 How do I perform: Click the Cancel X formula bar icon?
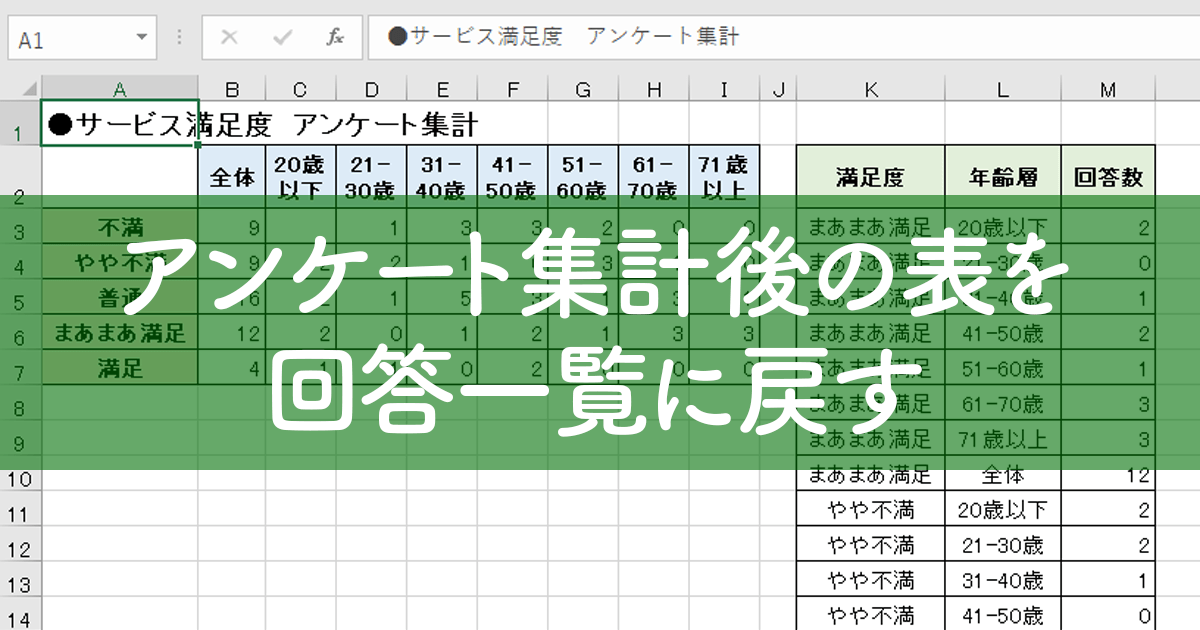pyautogui.click(x=229, y=38)
